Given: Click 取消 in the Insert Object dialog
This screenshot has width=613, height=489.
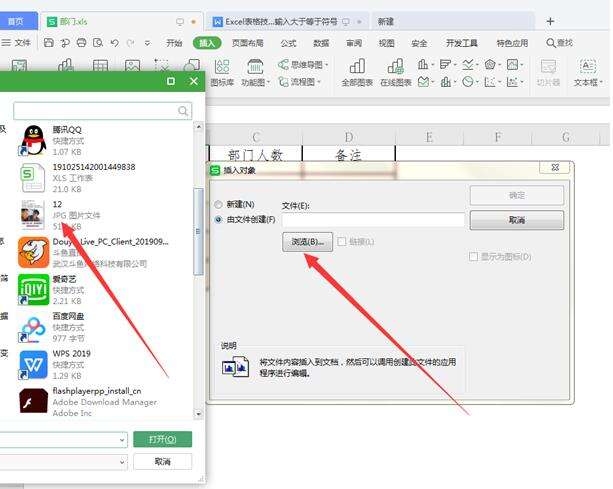Looking at the screenshot, I should tap(517, 220).
